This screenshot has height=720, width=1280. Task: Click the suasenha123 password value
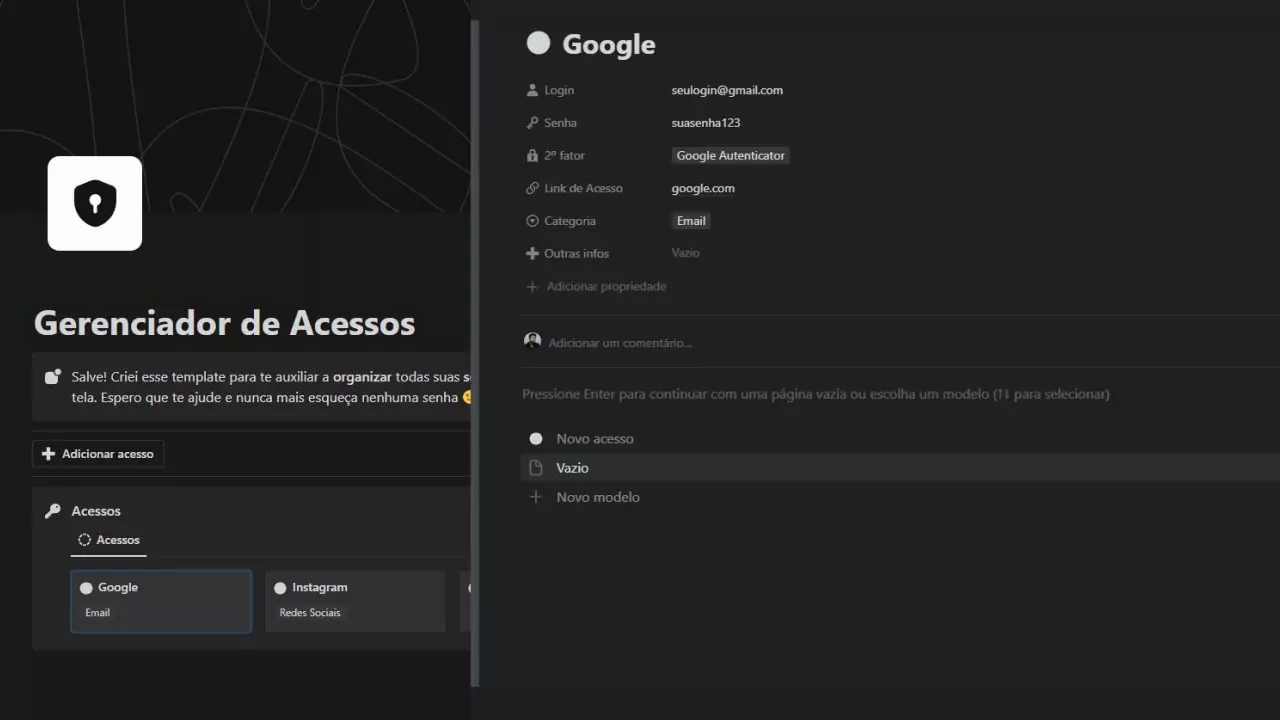706,123
